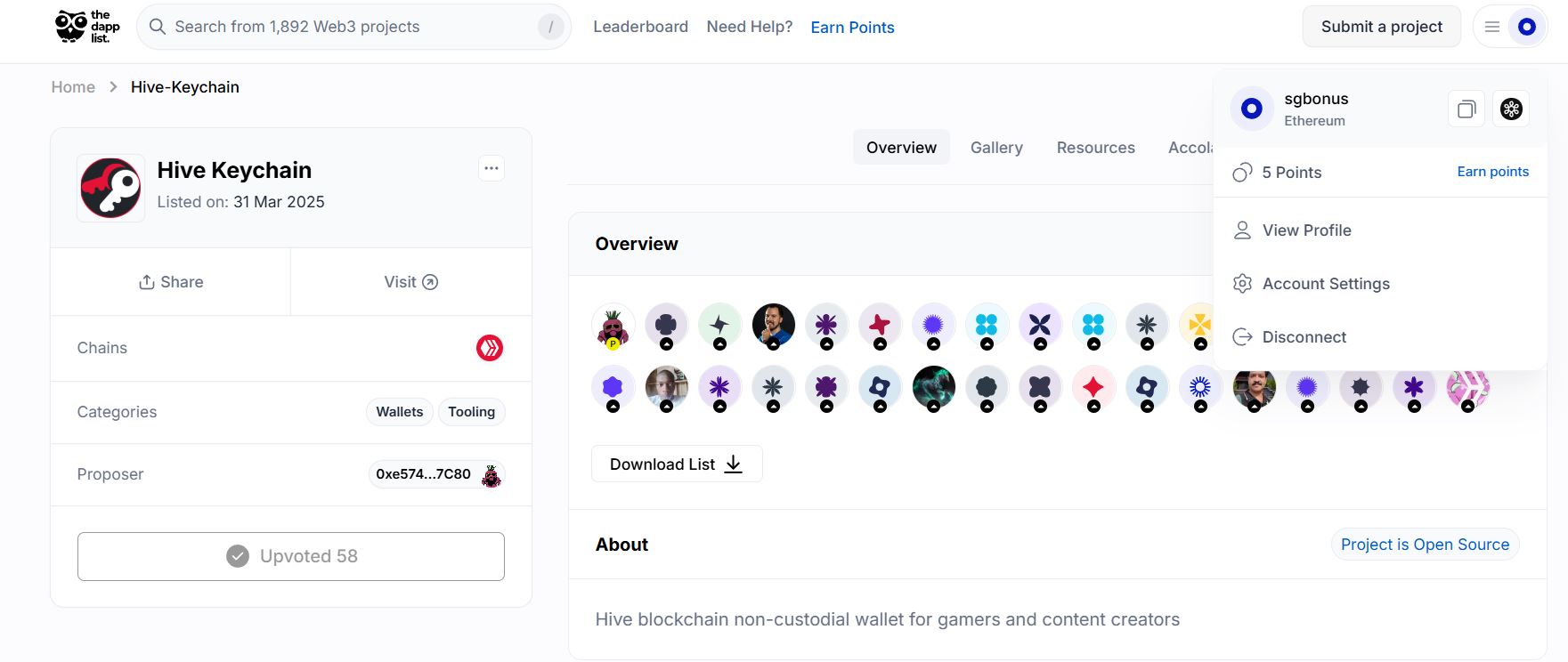This screenshot has height=662, width=1568.
Task: Open the Hive Keychain project logo
Action: [x=111, y=188]
